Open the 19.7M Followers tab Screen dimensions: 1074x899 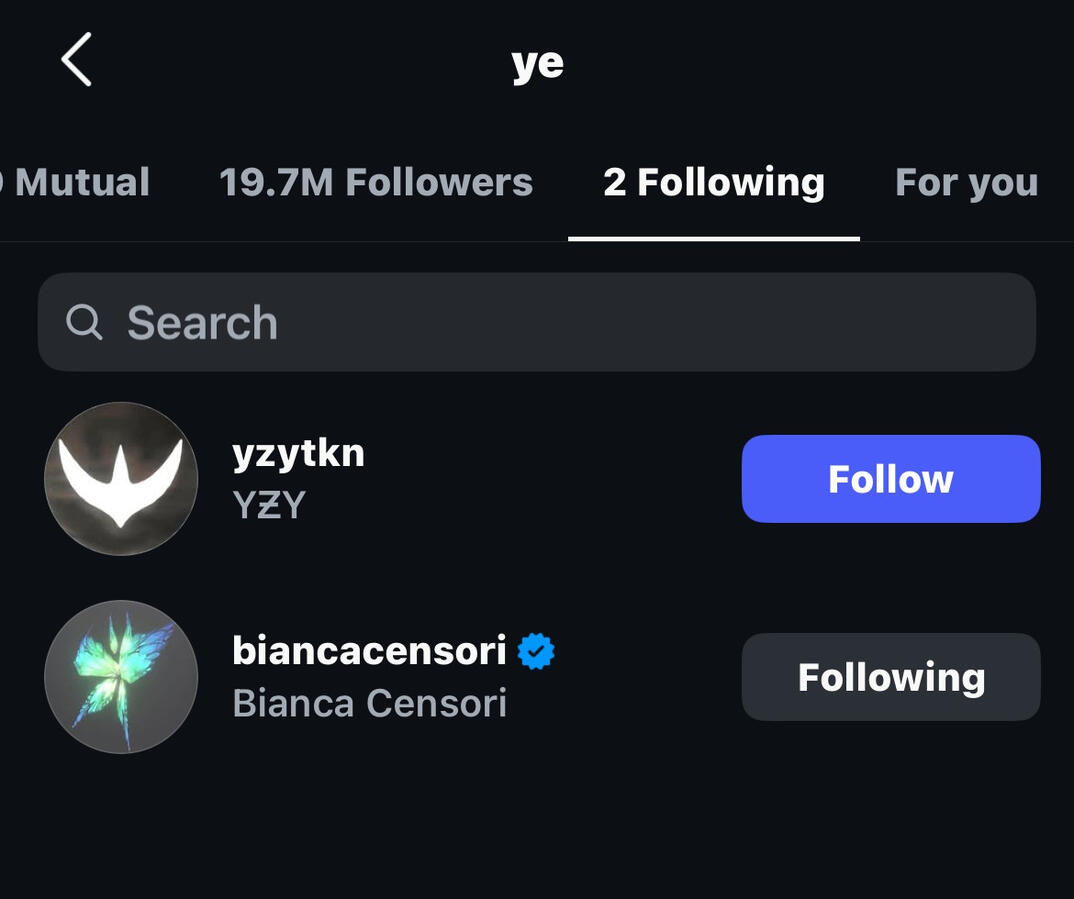pos(376,182)
